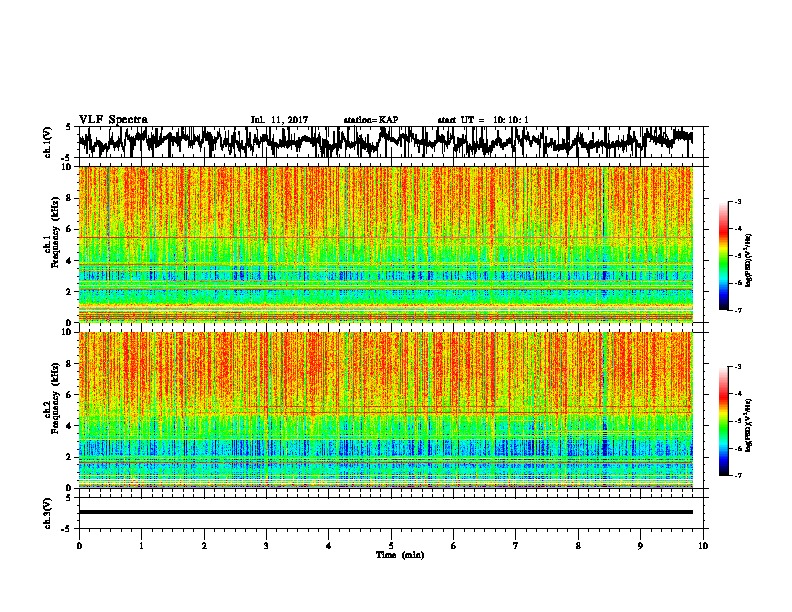Click the 'VLF Spectra' plot title
Viewport: 792px width, 612px height.
pyautogui.click(x=113, y=120)
